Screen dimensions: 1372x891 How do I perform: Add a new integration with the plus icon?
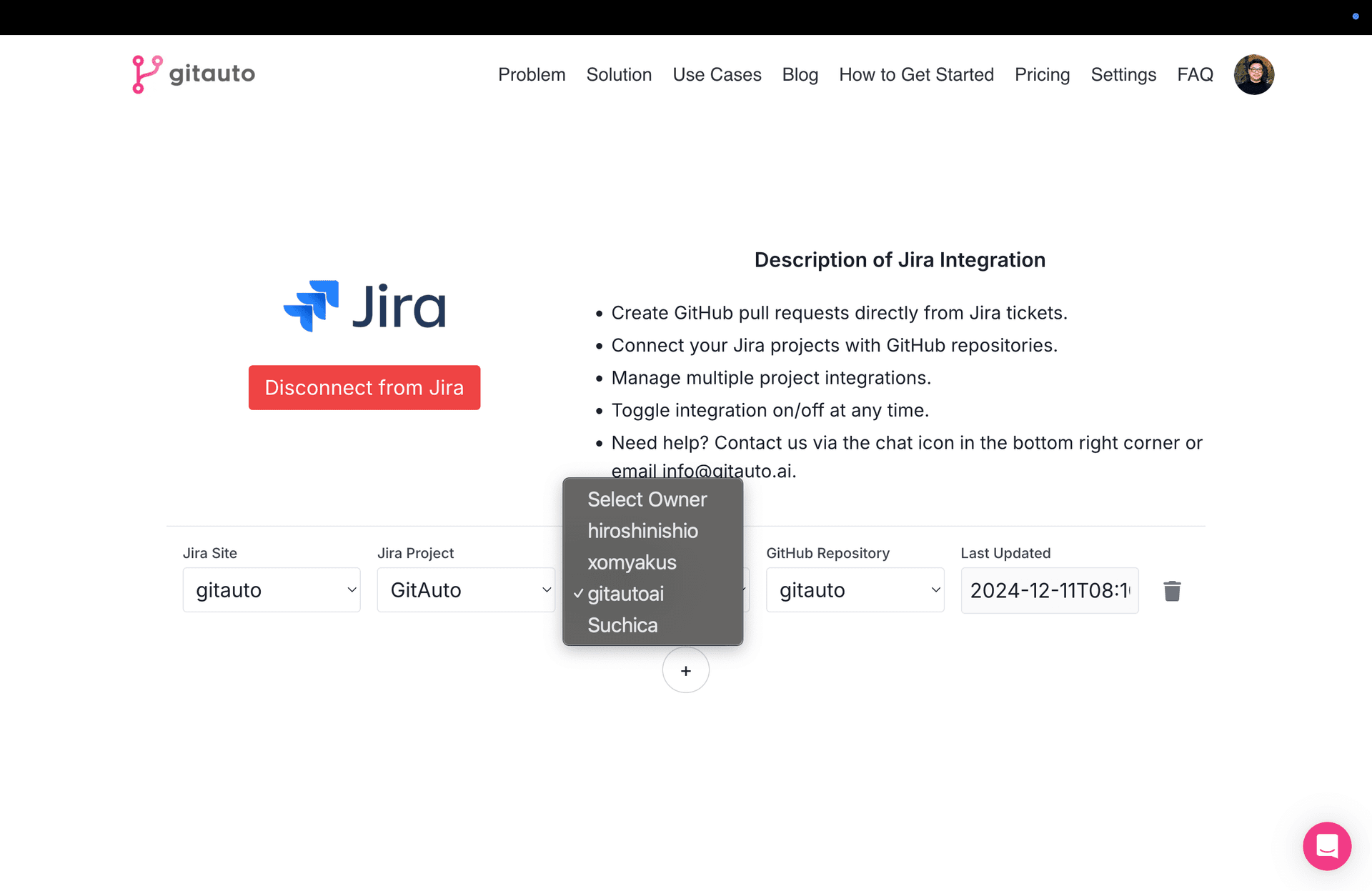685,670
